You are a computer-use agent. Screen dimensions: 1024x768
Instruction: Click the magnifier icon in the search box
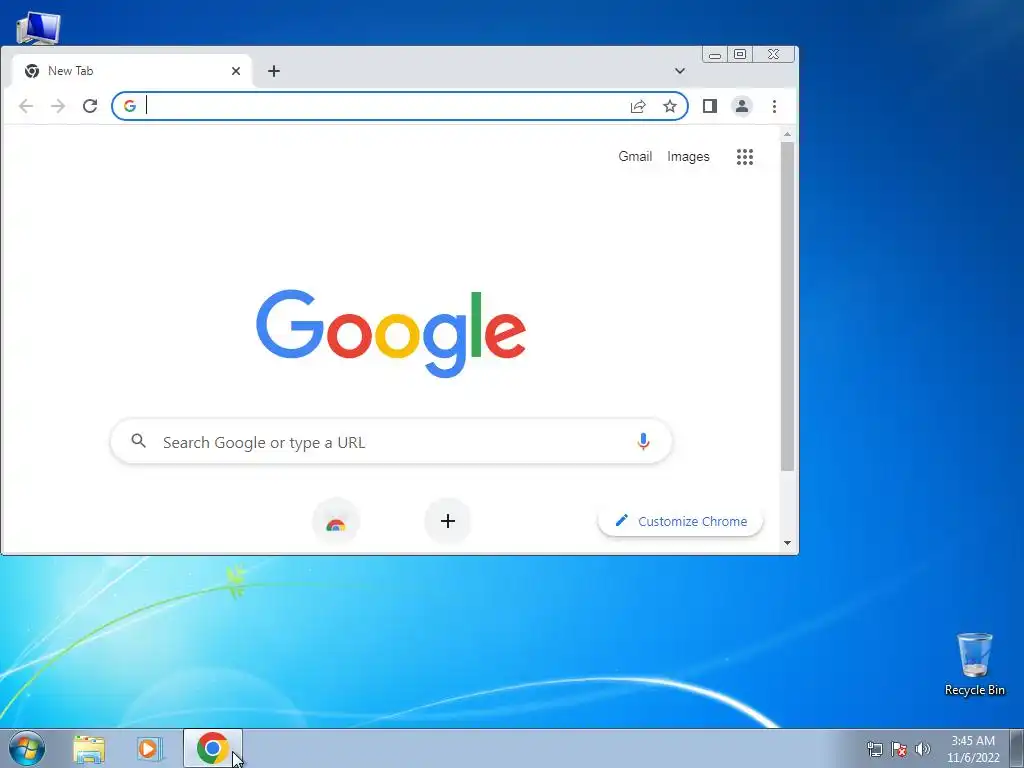tap(138, 441)
